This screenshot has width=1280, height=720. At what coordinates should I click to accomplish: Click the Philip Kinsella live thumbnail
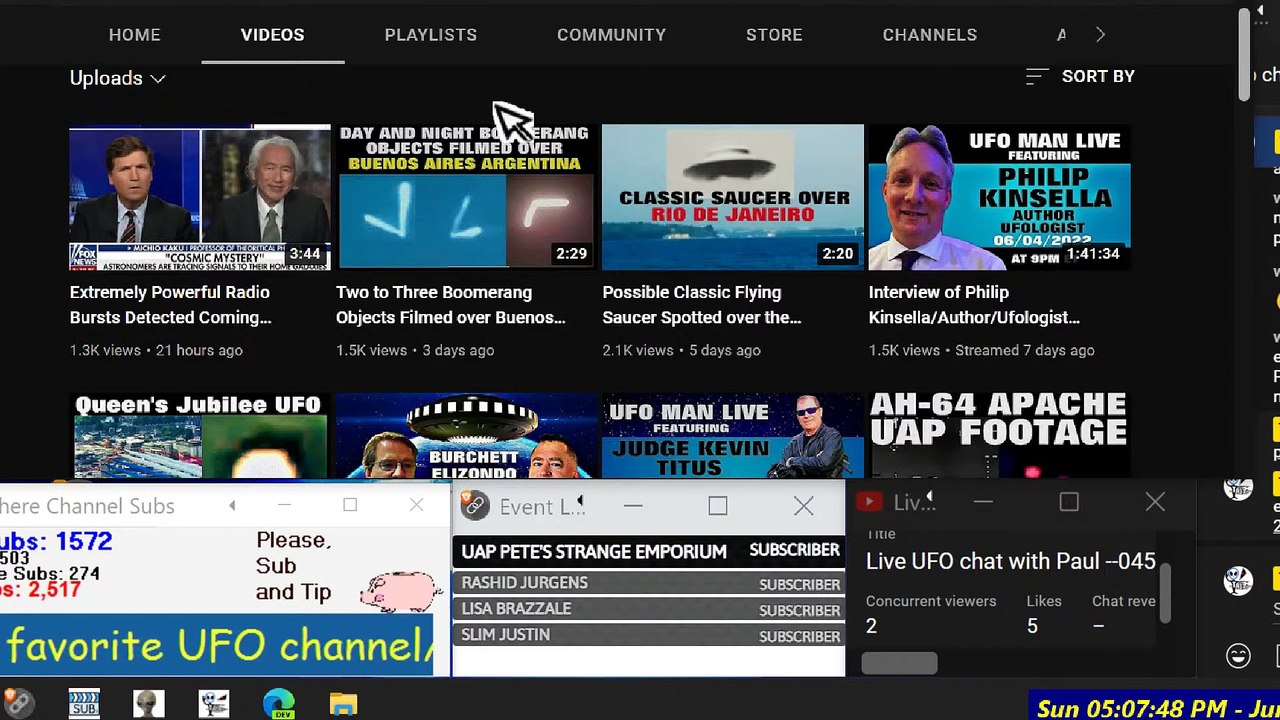[999, 198]
